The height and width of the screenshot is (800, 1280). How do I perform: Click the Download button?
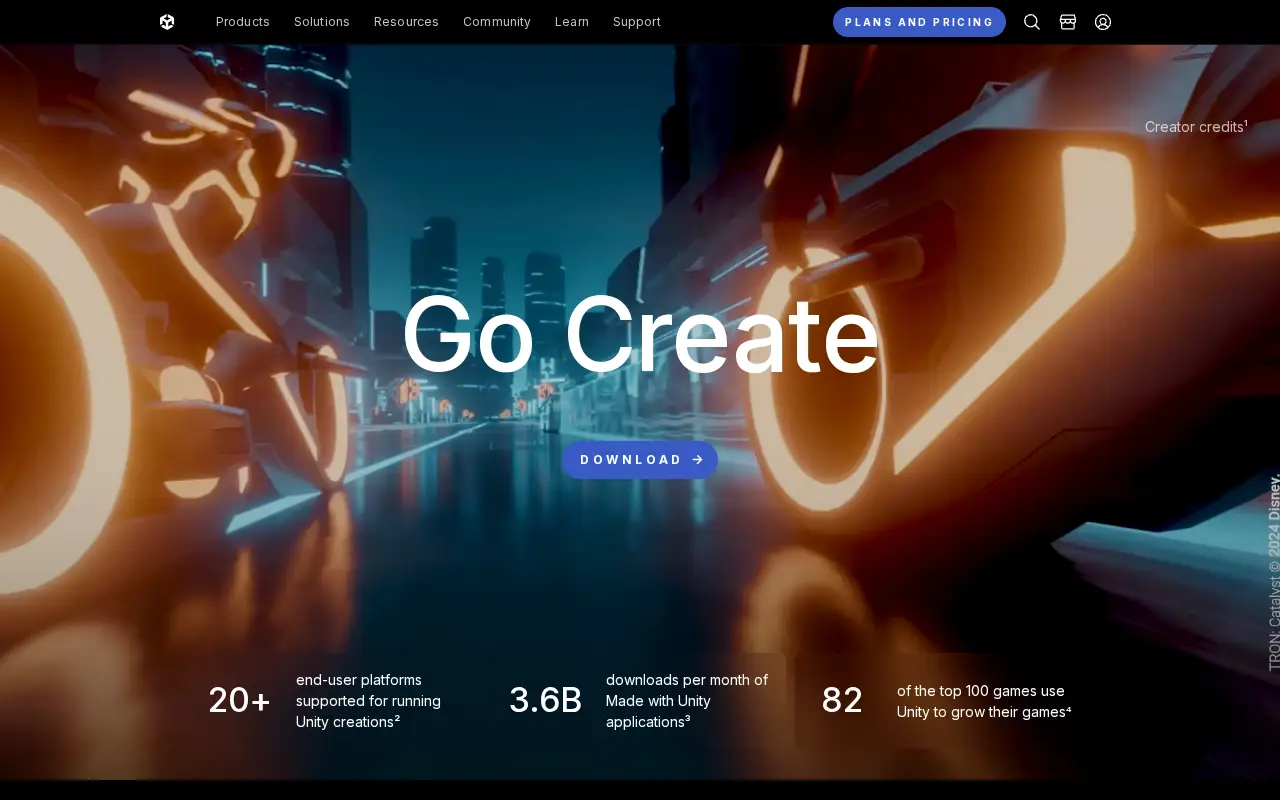[x=640, y=460]
